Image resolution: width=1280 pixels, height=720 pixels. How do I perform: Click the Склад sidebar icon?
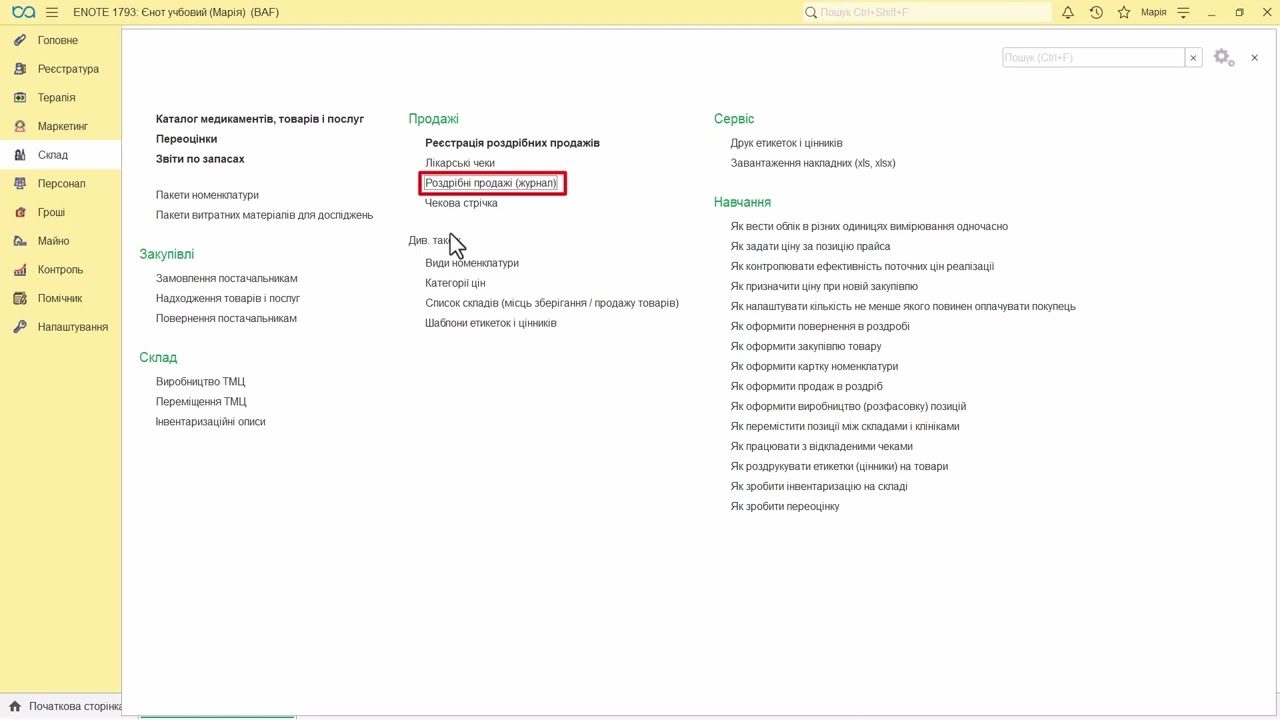click(19, 155)
